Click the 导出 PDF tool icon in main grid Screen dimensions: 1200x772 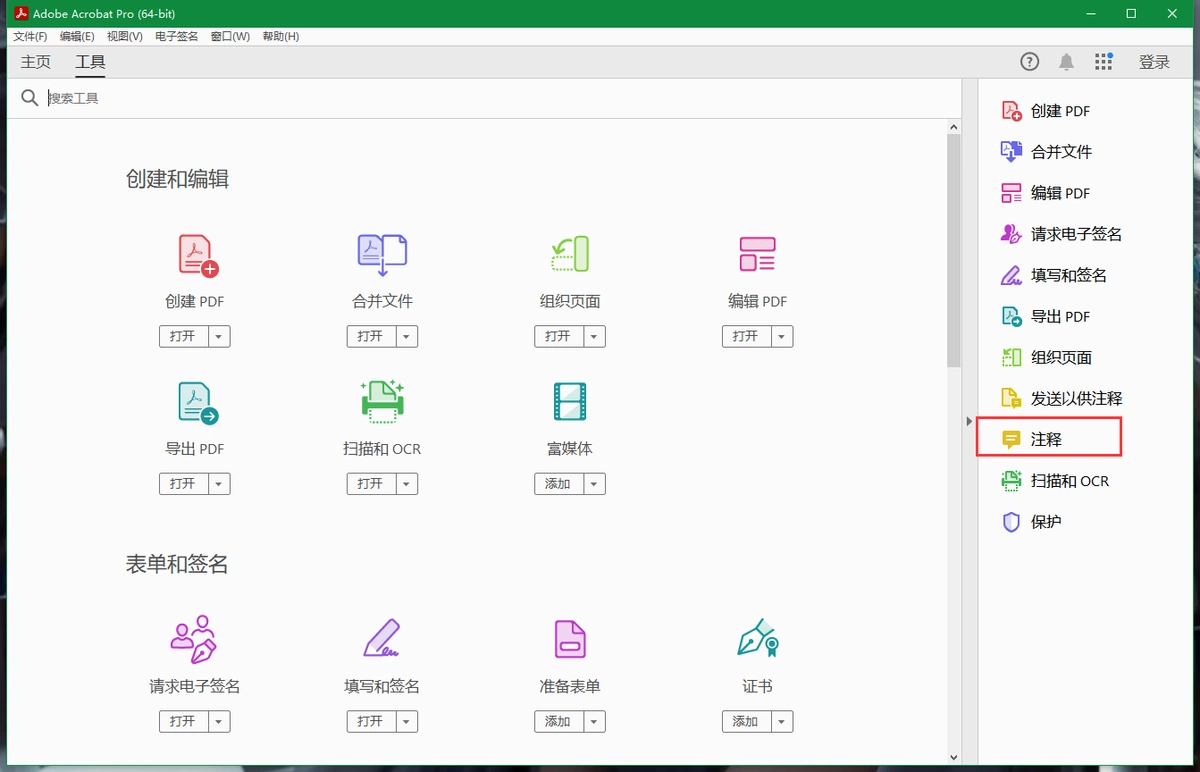tap(197, 403)
